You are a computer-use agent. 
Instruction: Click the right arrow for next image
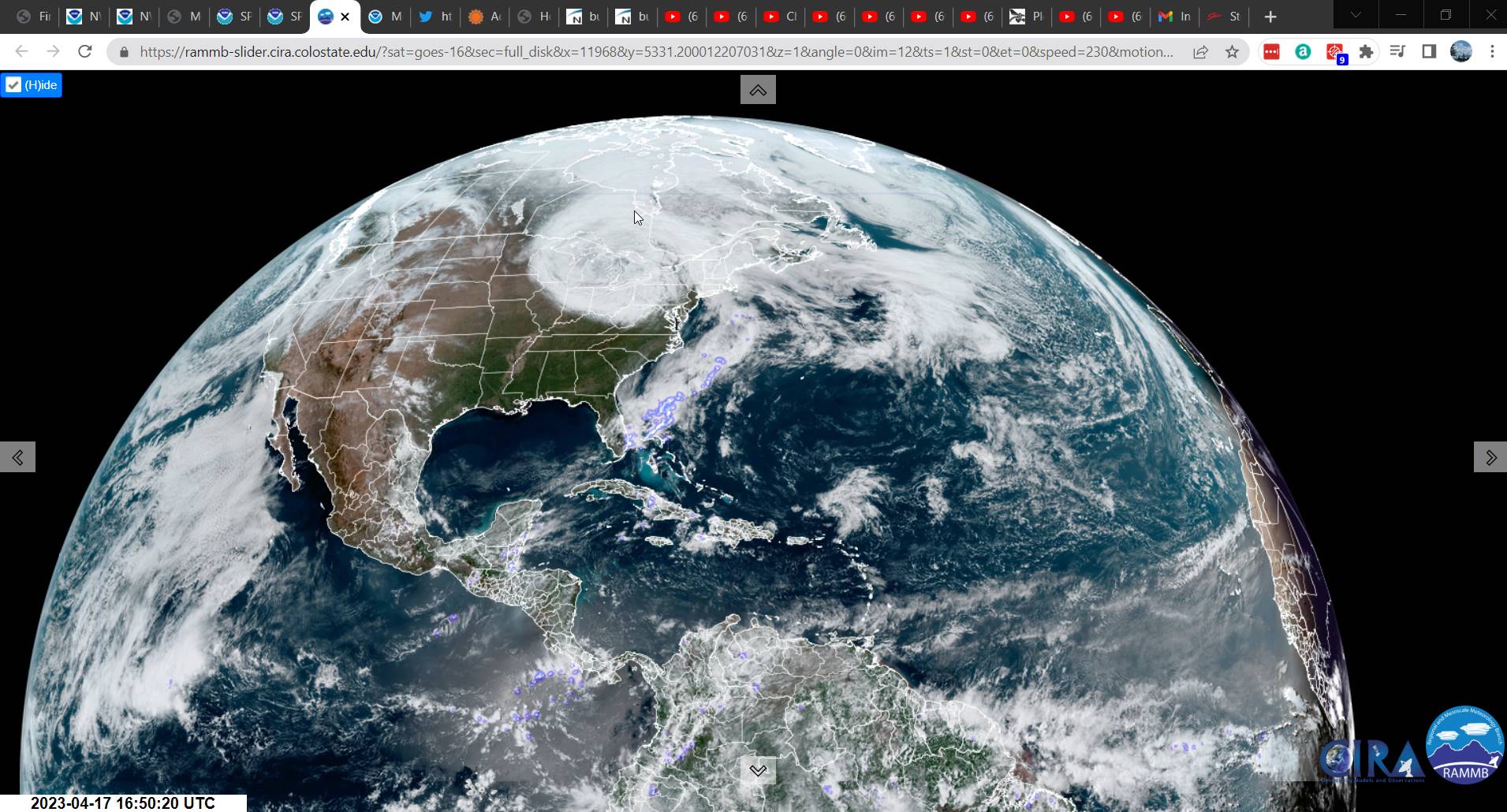tap(1490, 457)
